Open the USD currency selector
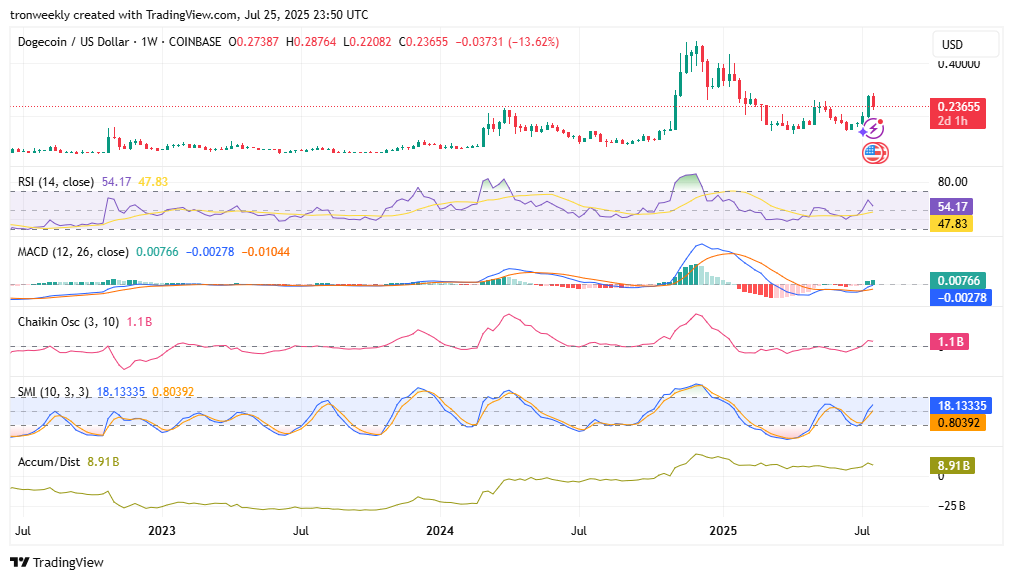 966,45
